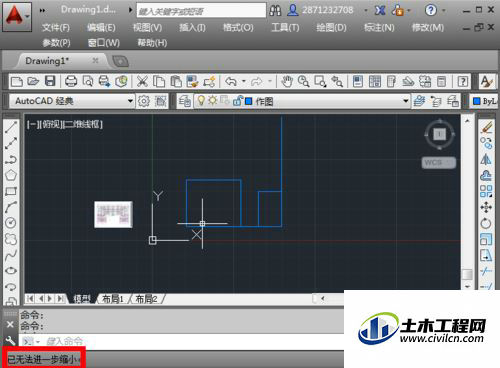Screen dimensions: 500x368
Task: Click the user account 2871232708 sign-in
Action: [320, 10]
